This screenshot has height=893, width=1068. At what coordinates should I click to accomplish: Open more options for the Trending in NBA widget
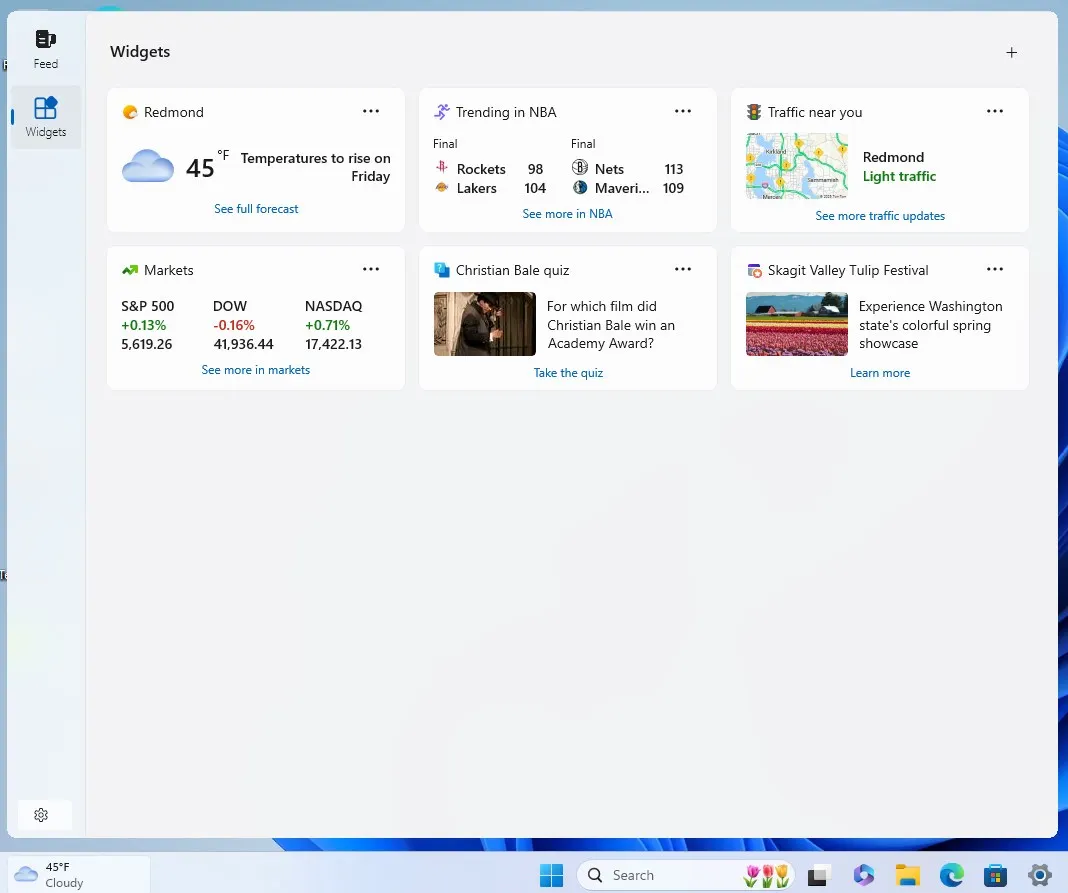click(x=683, y=111)
